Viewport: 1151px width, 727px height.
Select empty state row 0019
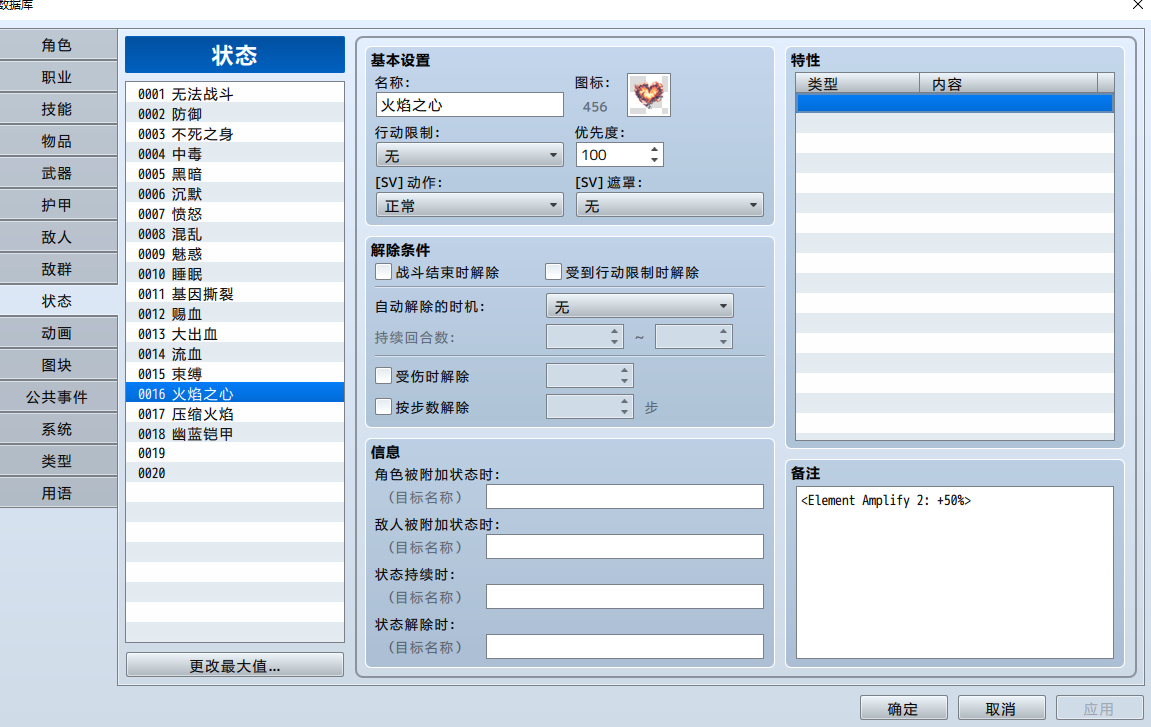click(x=234, y=453)
